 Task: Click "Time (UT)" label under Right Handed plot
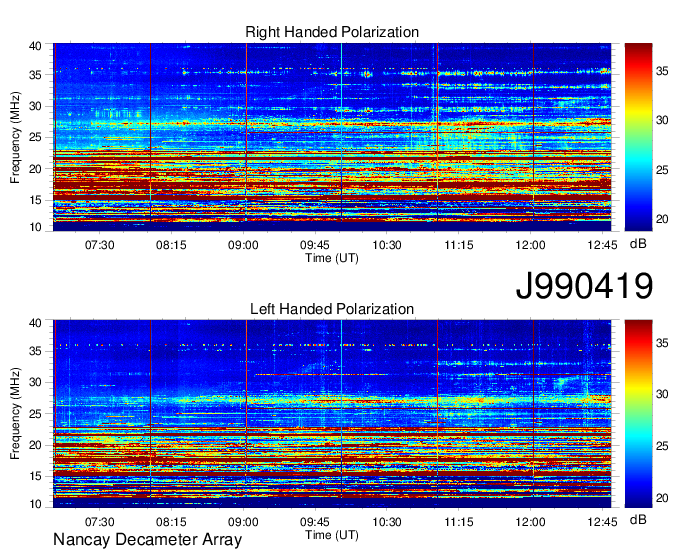[x=332, y=258]
